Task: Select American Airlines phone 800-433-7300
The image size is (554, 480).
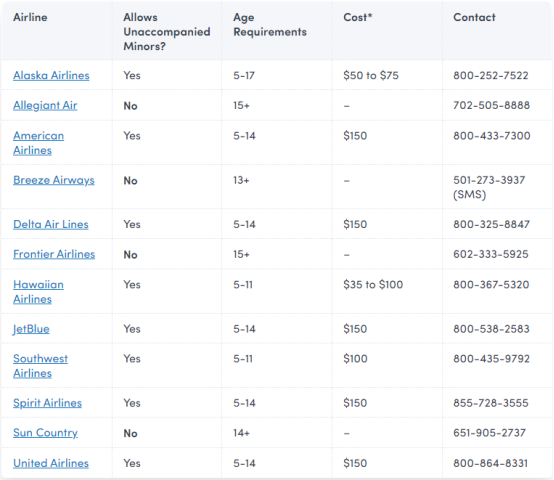Action: click(492, 136)
